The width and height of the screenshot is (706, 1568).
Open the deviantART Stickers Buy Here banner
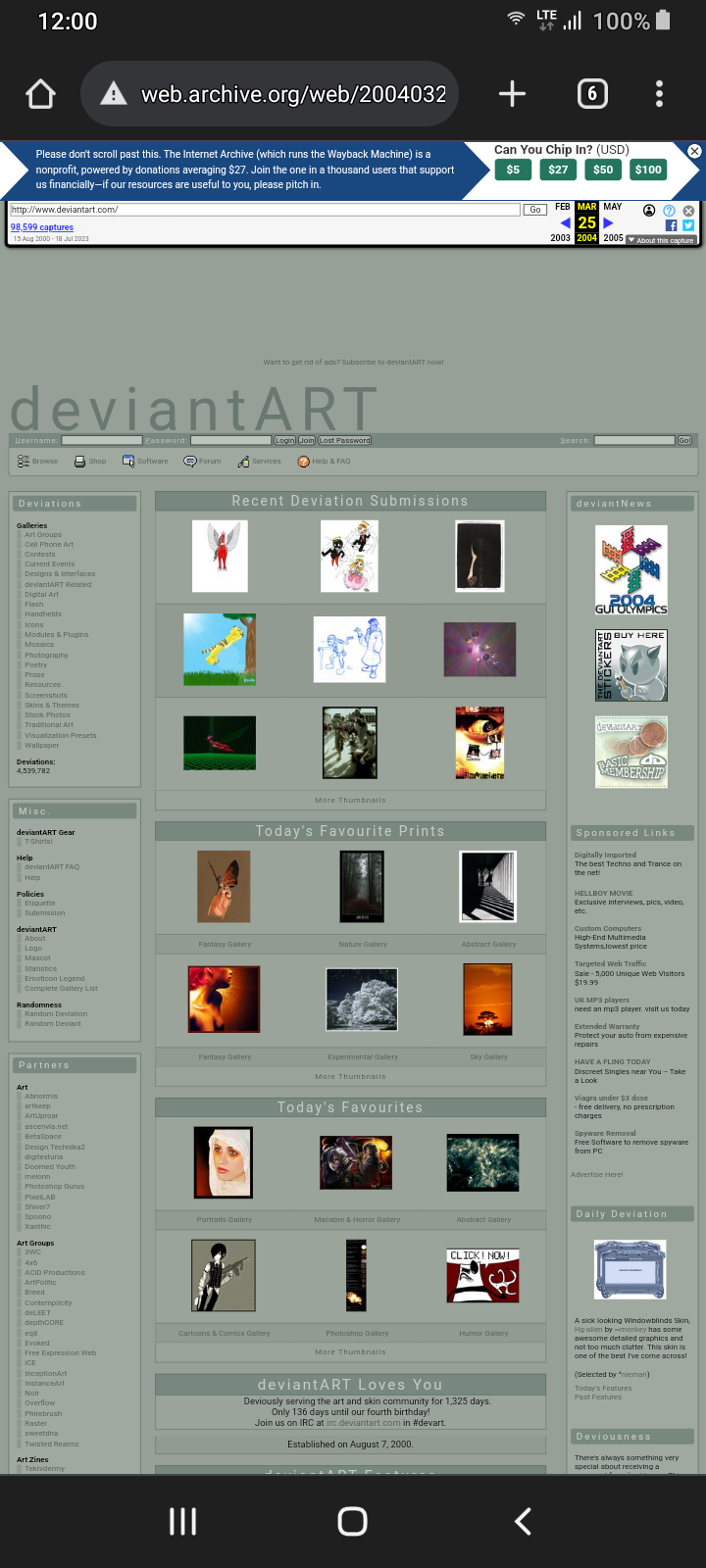(631, 665)
